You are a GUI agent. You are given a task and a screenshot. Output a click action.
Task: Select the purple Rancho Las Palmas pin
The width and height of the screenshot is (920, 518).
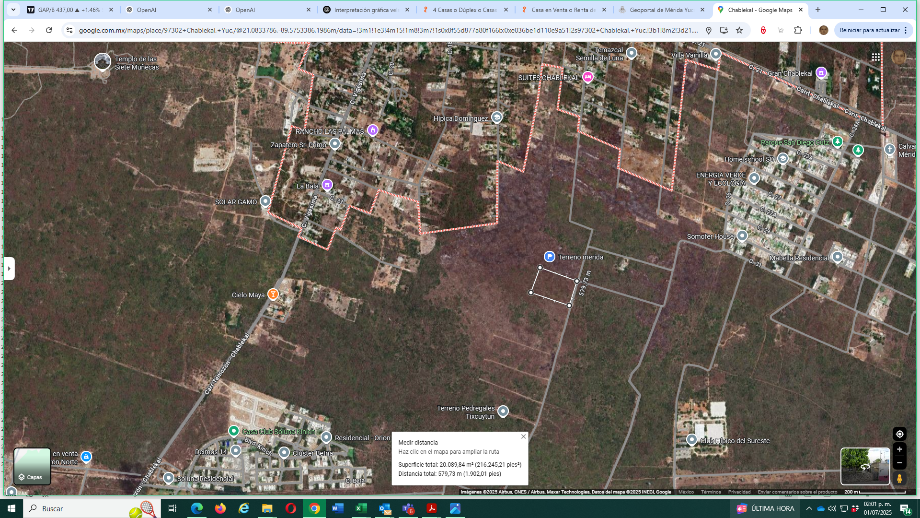pos(373,130)
